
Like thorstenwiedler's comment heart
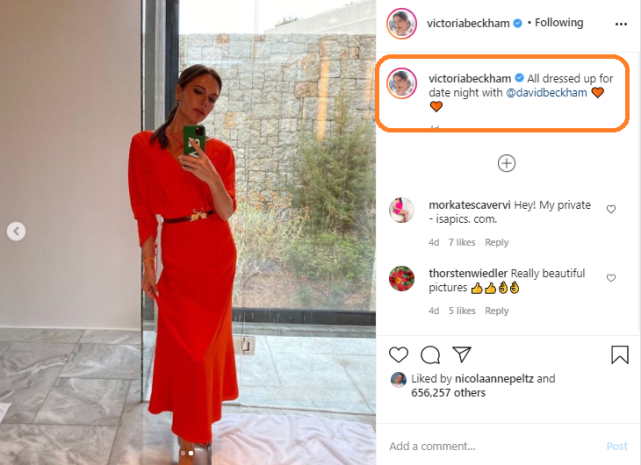pyautogui.click(x=611, y=278)
